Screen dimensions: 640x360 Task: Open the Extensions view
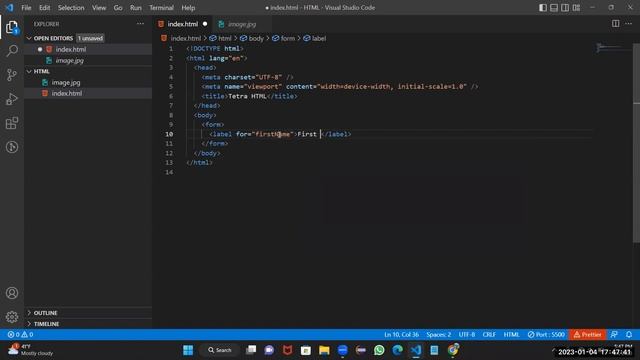[x=12, y=123]
